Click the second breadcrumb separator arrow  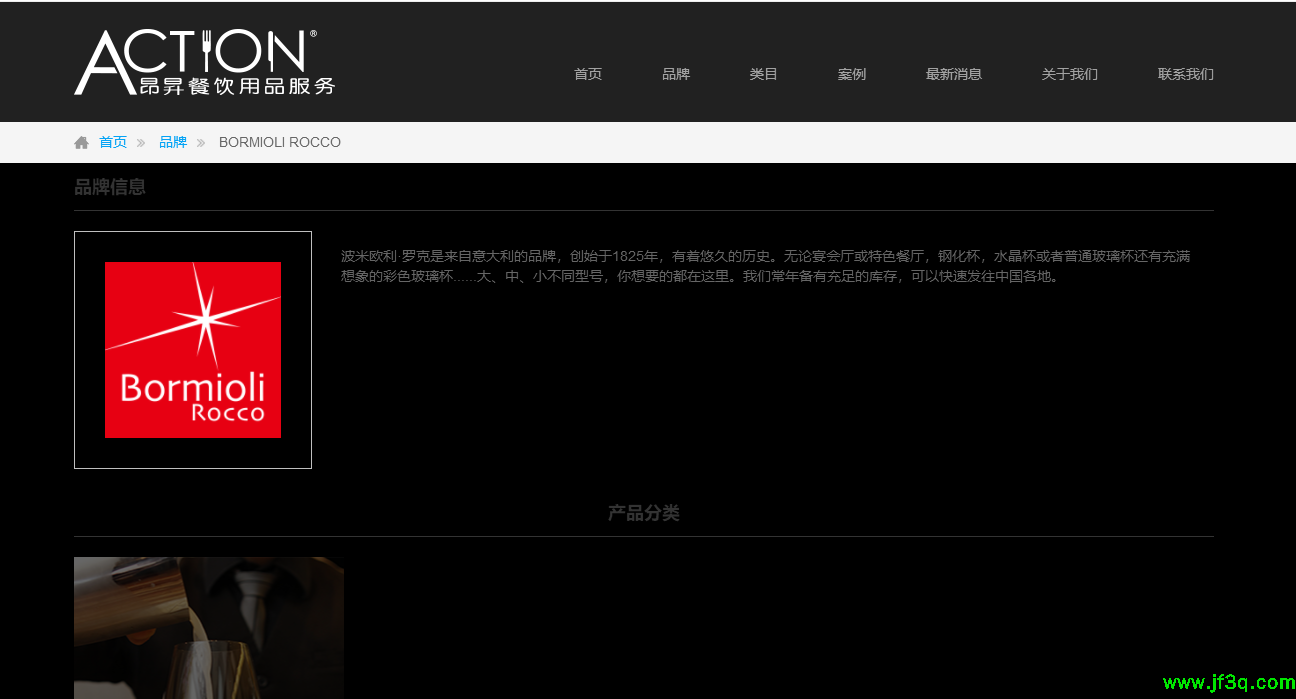tap(202, 142)
